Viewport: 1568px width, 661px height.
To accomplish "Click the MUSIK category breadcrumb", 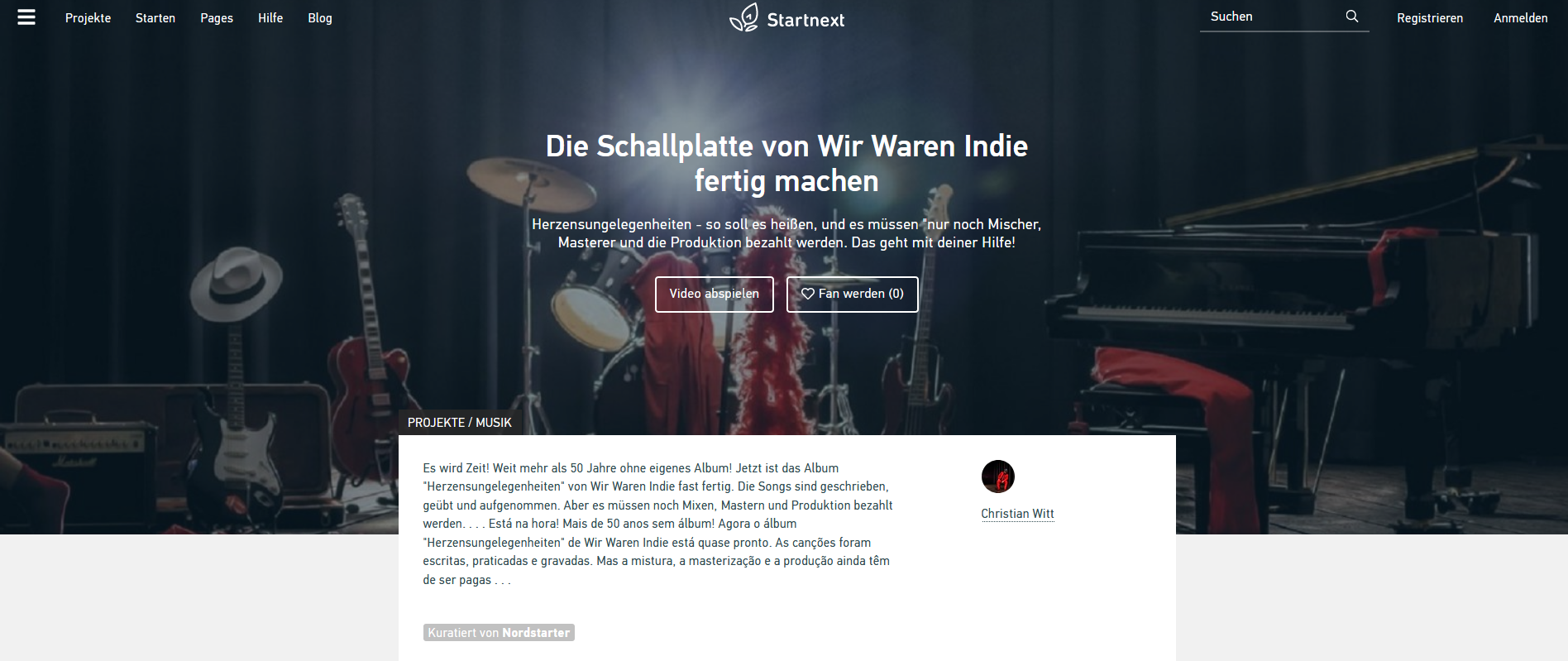I will [x=494, y=423].
